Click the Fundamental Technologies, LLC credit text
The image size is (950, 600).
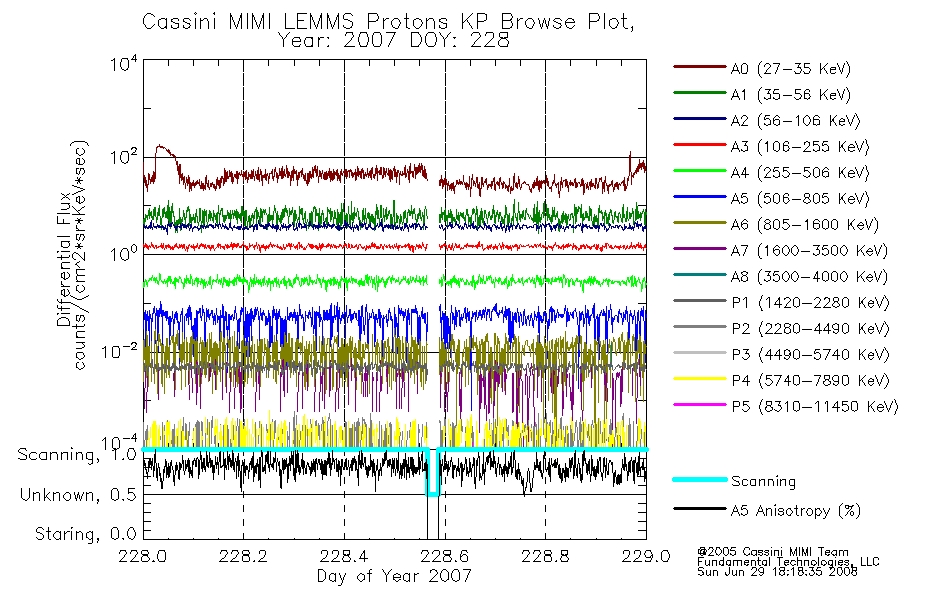788,562
